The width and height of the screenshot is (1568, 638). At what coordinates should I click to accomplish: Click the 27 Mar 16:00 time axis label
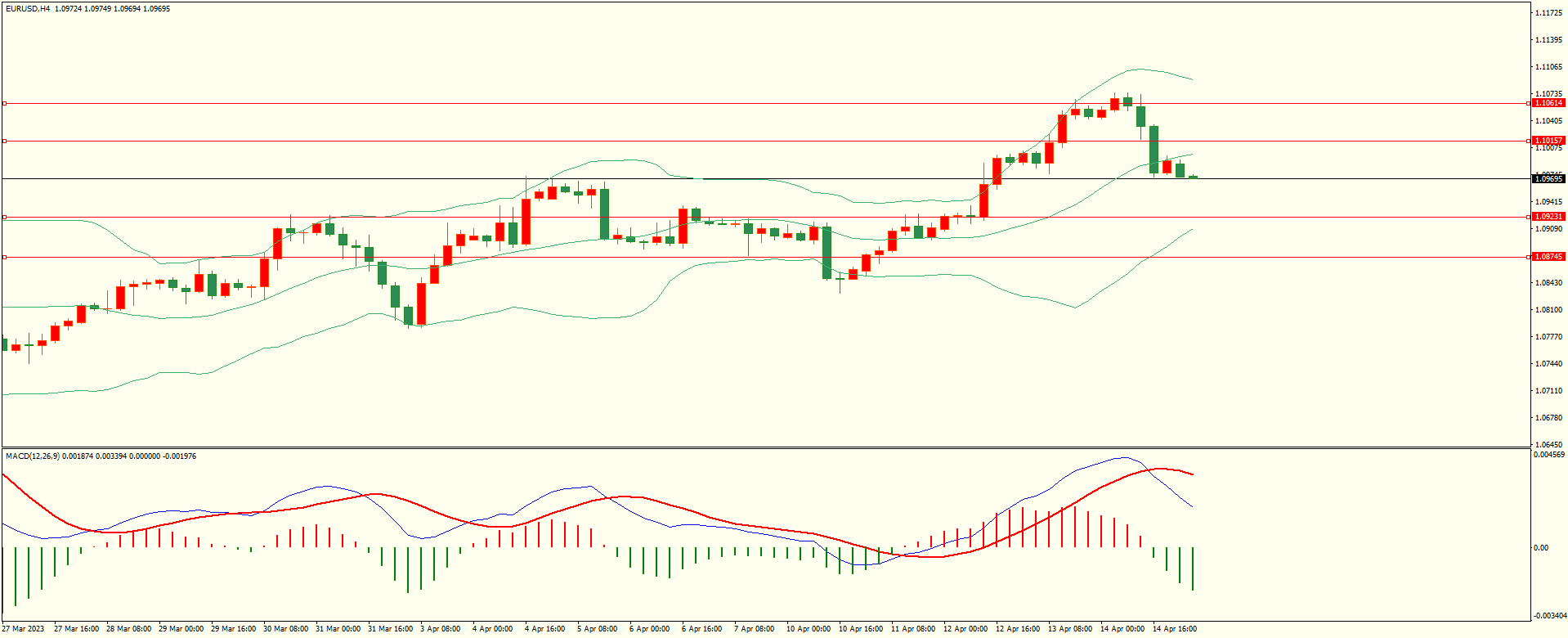[x=76, y=629]
